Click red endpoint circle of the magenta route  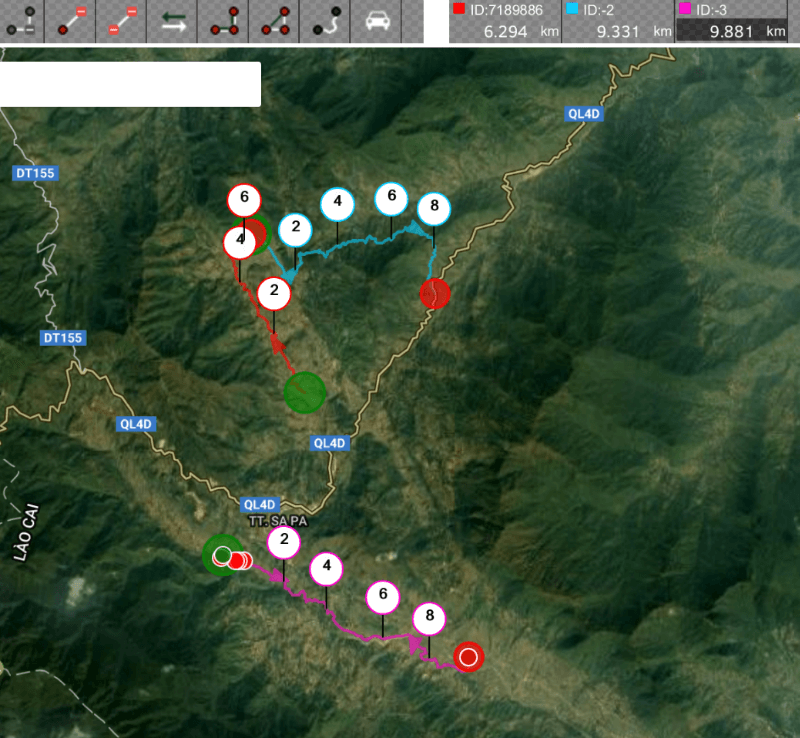[468, 657]
